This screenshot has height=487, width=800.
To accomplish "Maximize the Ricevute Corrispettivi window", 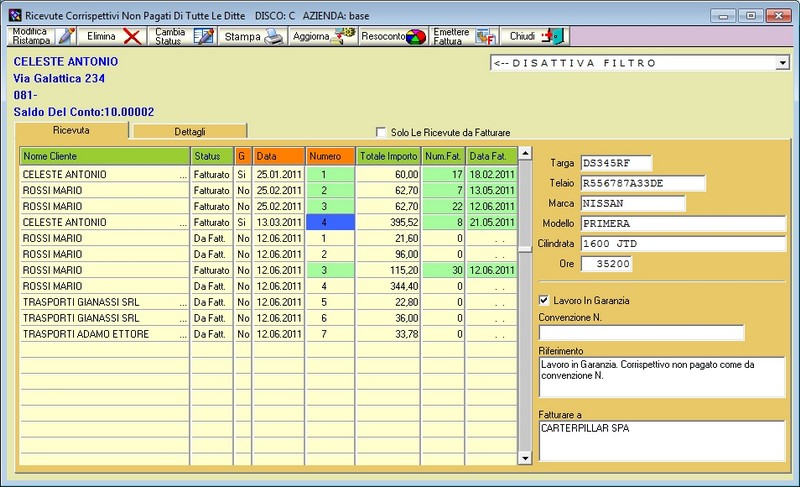I will [x=751, y=16].
